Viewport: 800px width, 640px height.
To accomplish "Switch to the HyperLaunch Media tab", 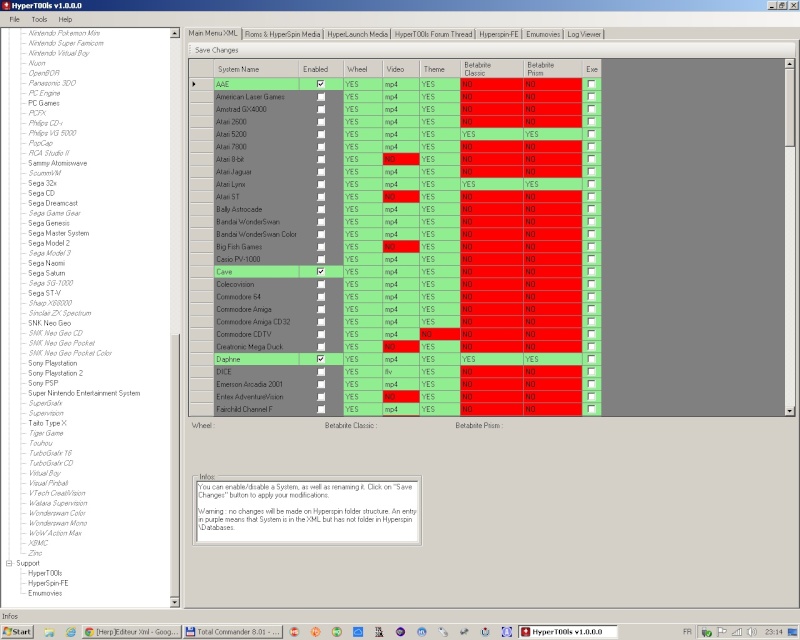I will tap(358, 34).
